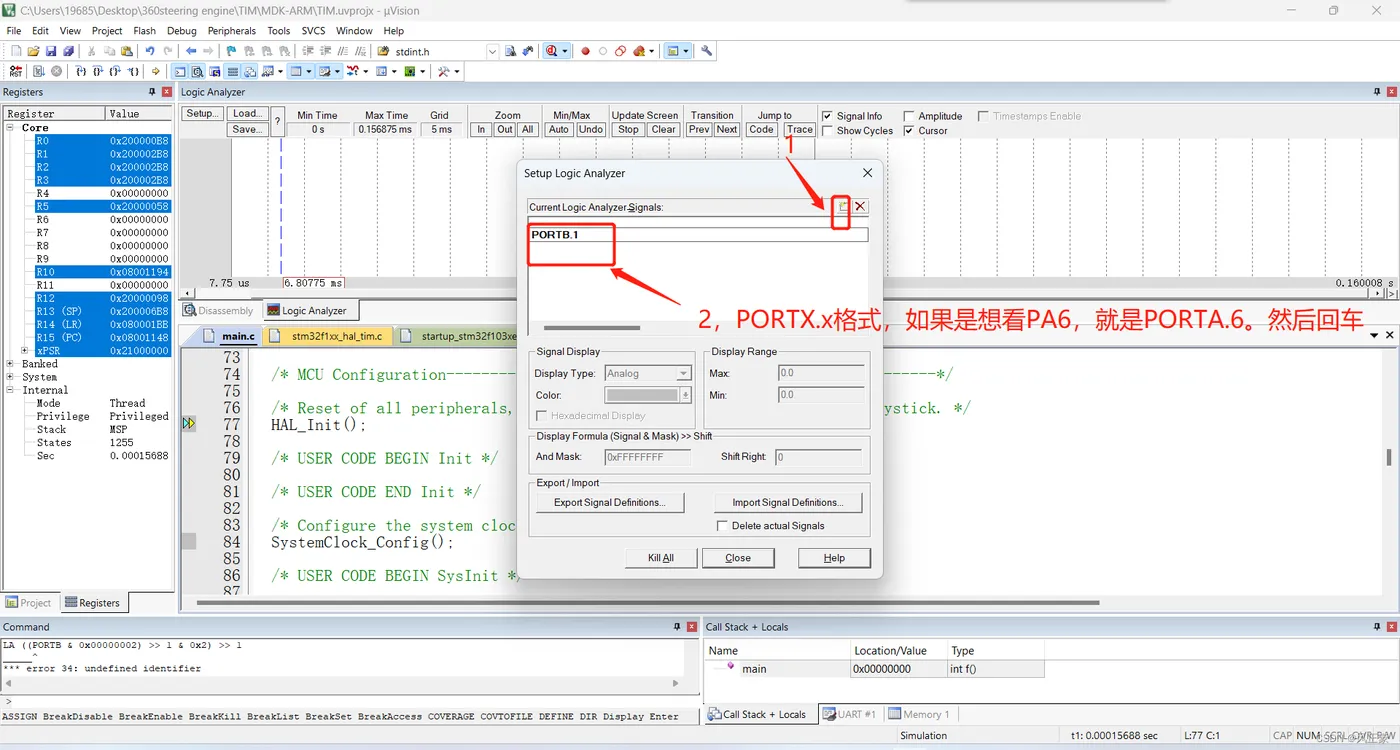
Task: Show next statement with yellow arrow icon
Action: tap(156, 72)
